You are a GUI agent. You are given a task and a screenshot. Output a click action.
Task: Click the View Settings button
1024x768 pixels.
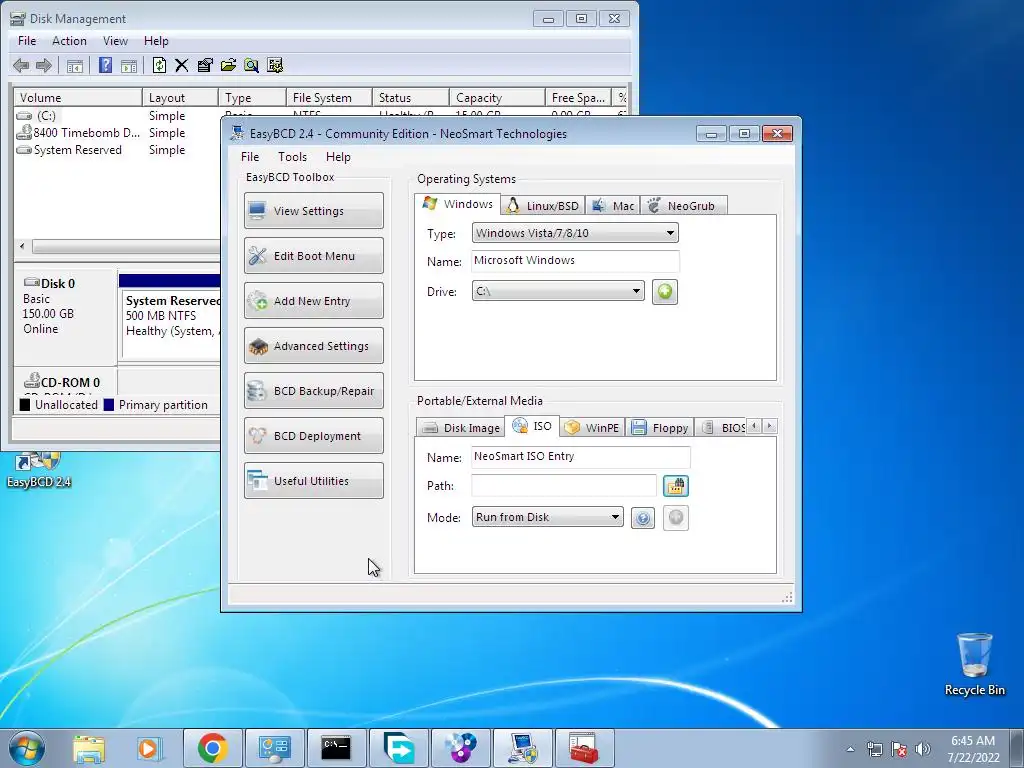pos(314,210)
